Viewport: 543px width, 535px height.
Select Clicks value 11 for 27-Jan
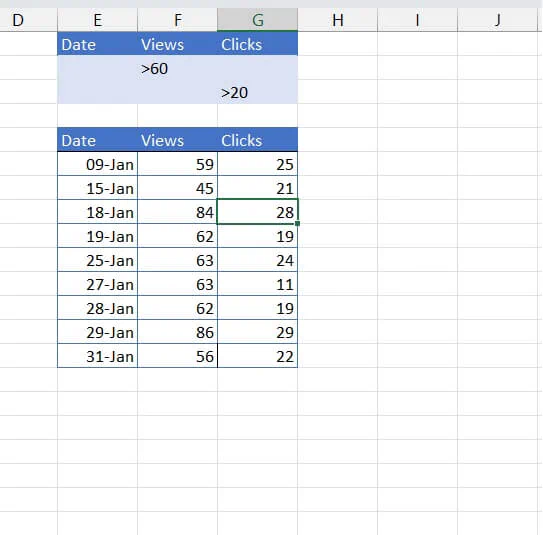257,284
